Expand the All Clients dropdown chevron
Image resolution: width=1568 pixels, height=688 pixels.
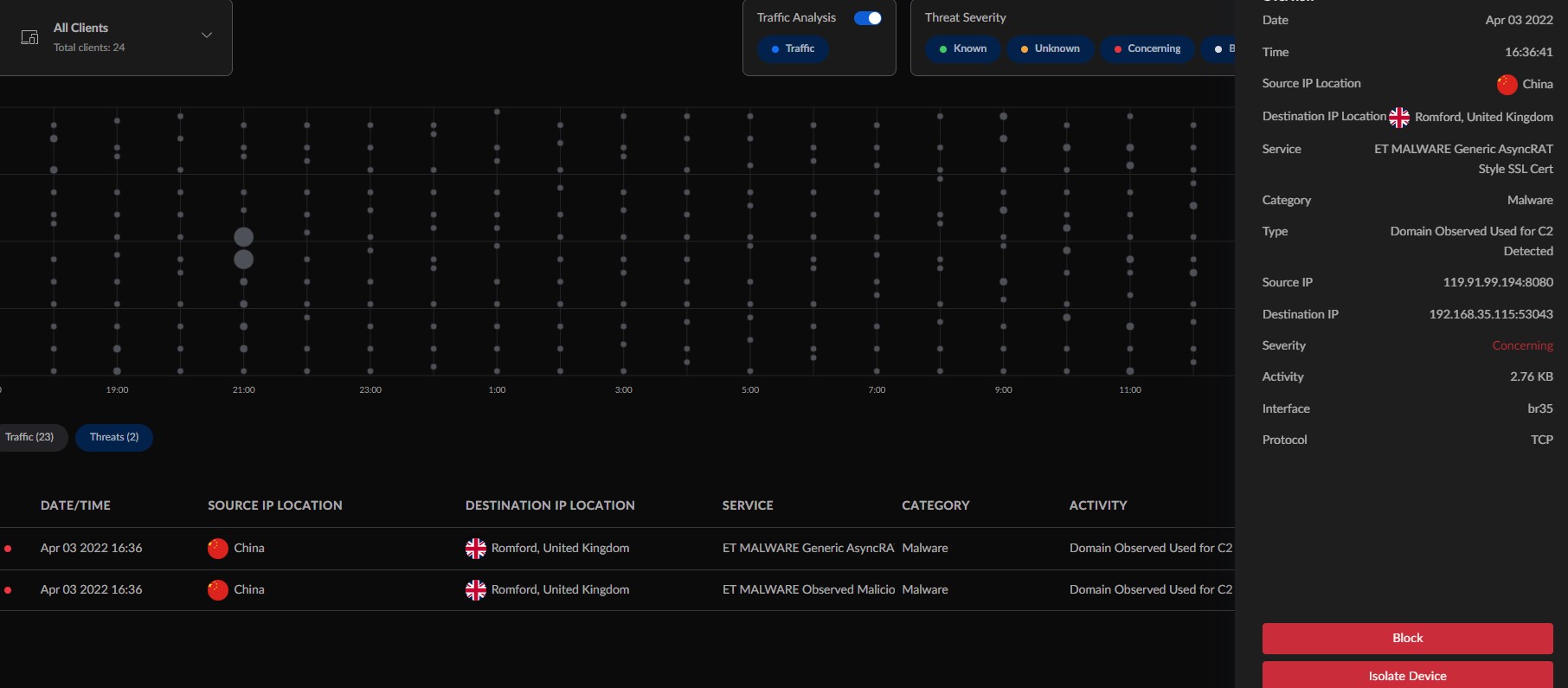(x=207, y=35)
